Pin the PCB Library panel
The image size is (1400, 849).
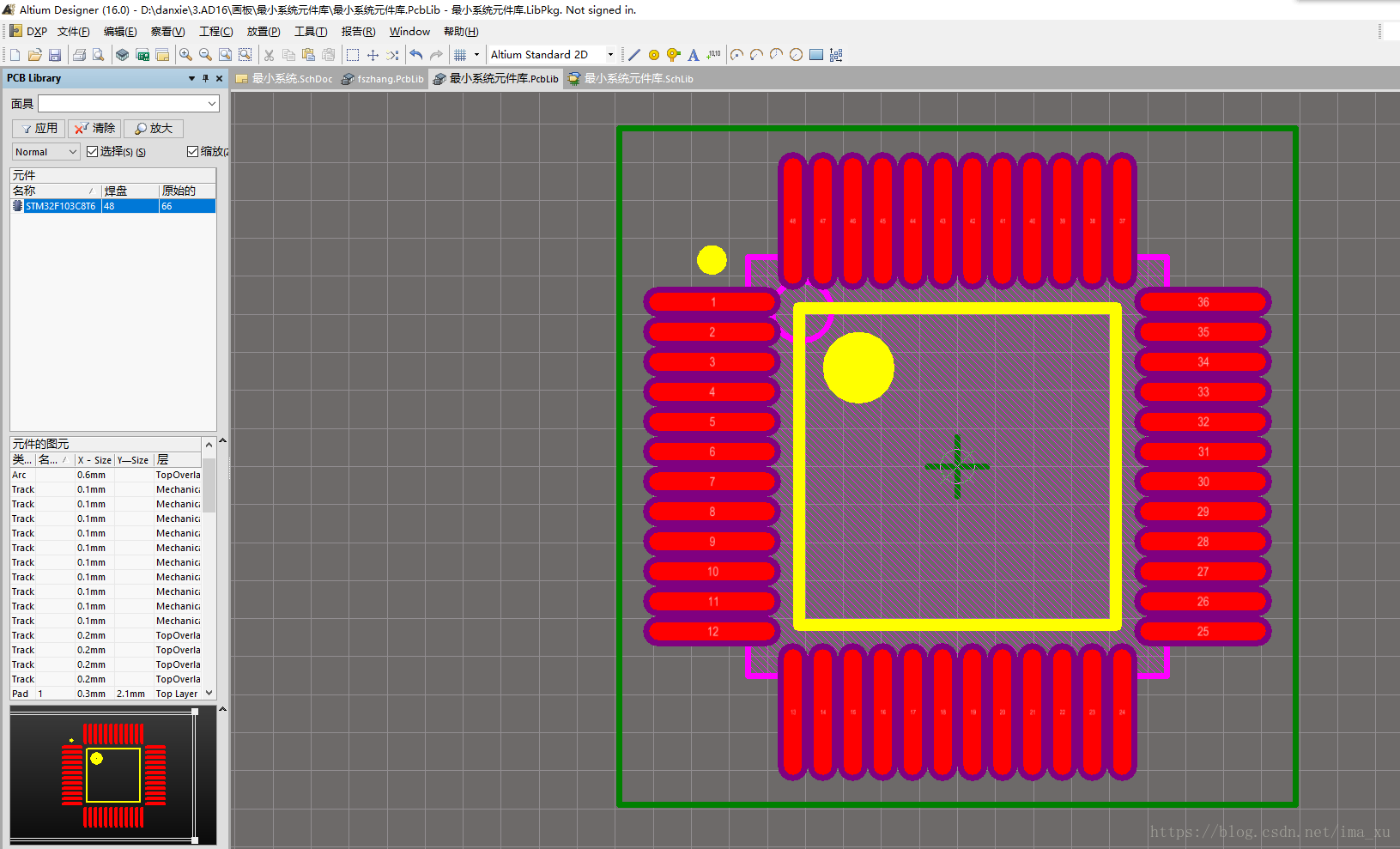[x=205, y=78]
